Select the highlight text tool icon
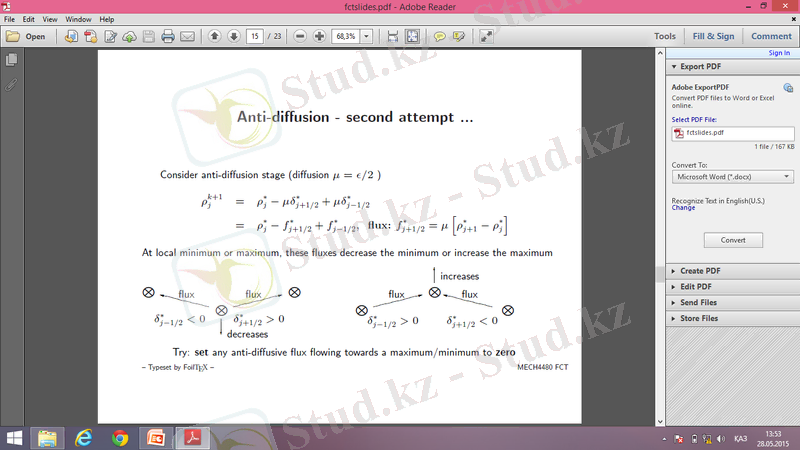800x450 pixels. pyautogui.click(x=459, y=36)
